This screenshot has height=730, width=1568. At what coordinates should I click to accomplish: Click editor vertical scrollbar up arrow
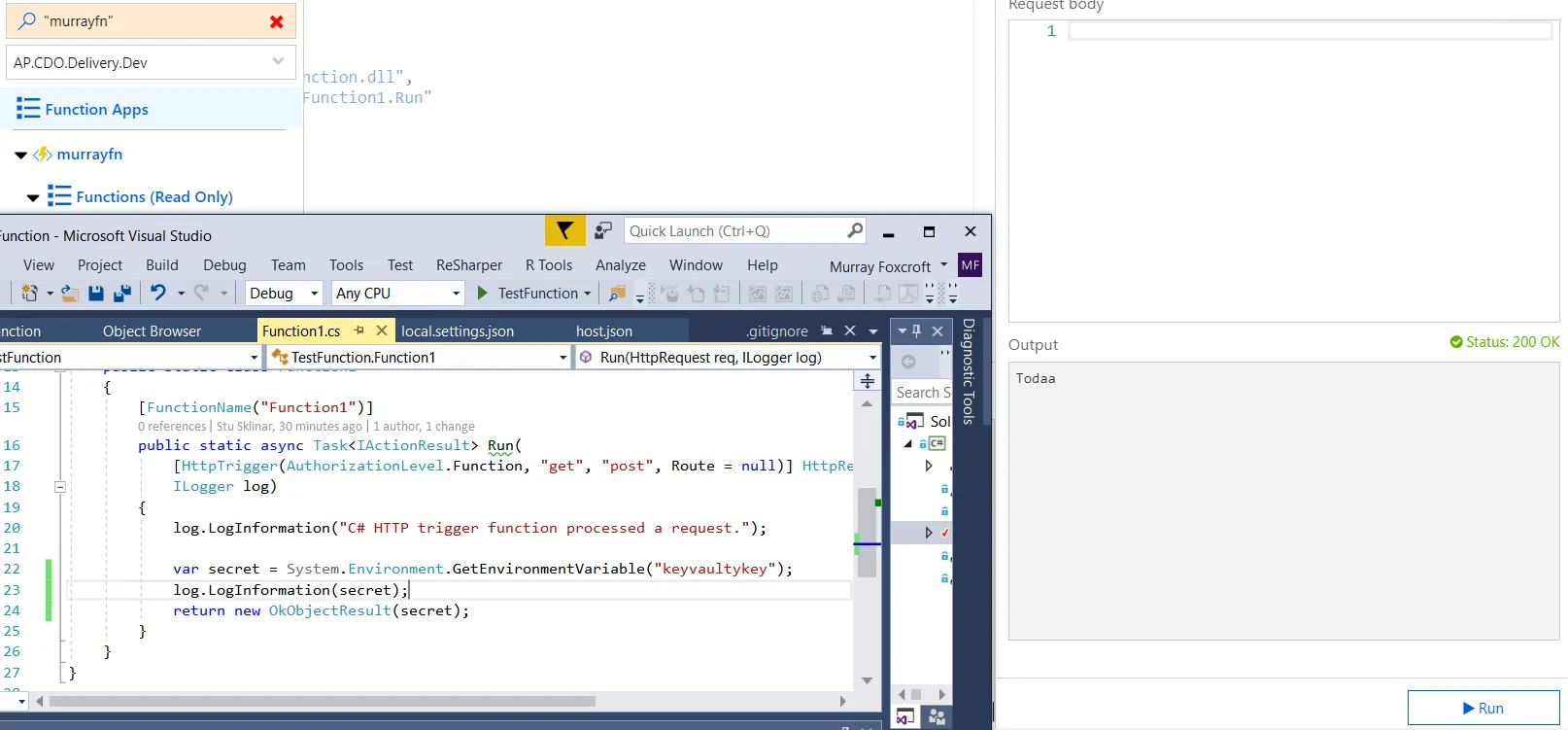868,402
